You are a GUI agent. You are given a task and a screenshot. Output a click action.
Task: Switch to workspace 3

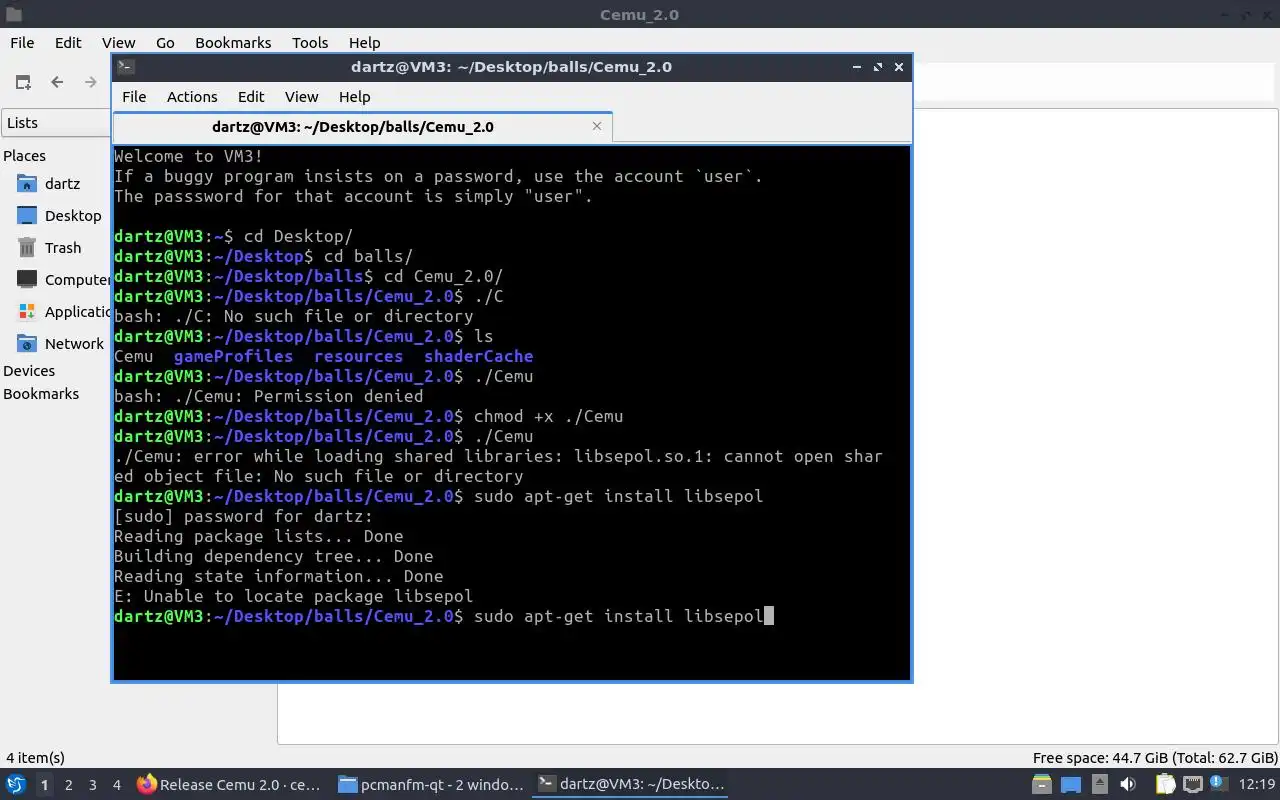coord(92,785)
